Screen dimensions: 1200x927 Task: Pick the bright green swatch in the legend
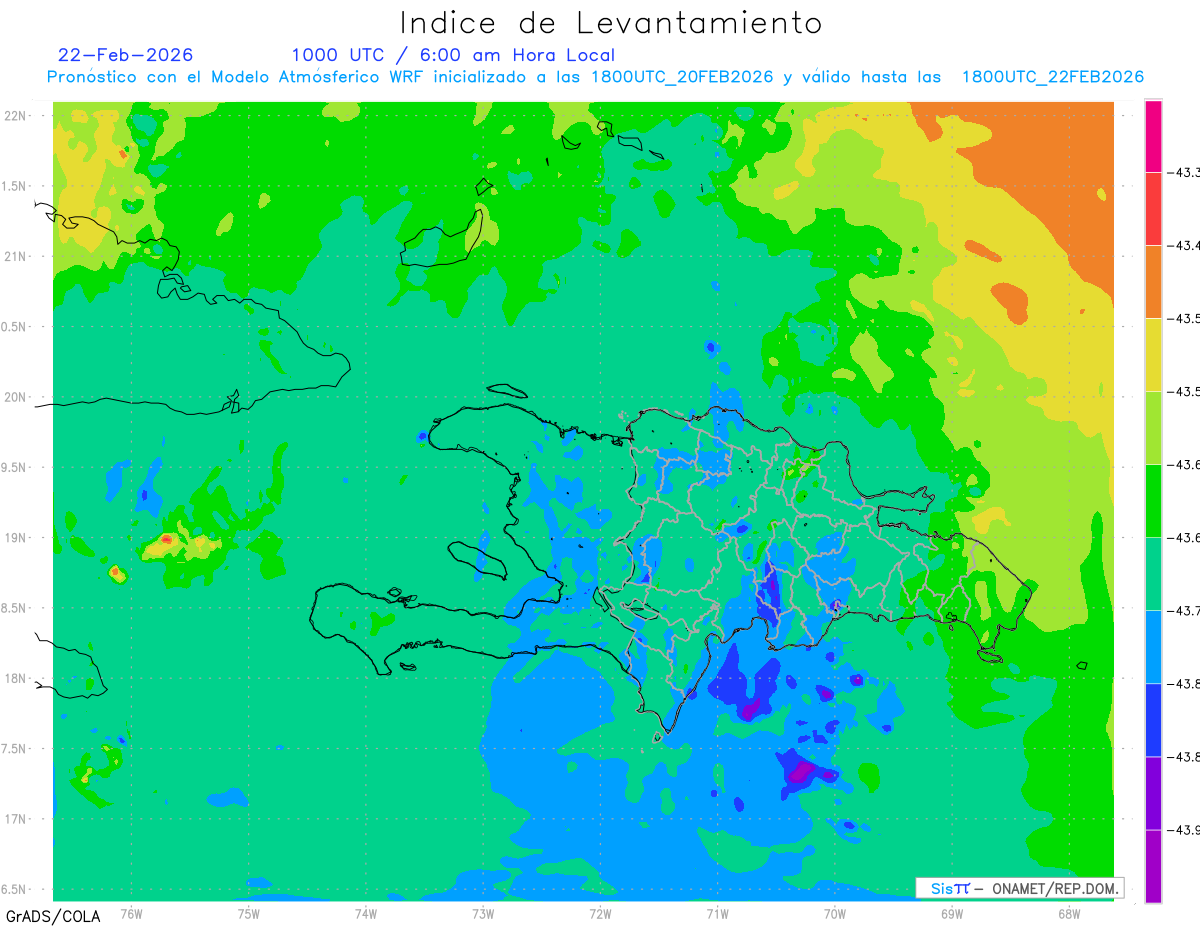[1153, 500]
